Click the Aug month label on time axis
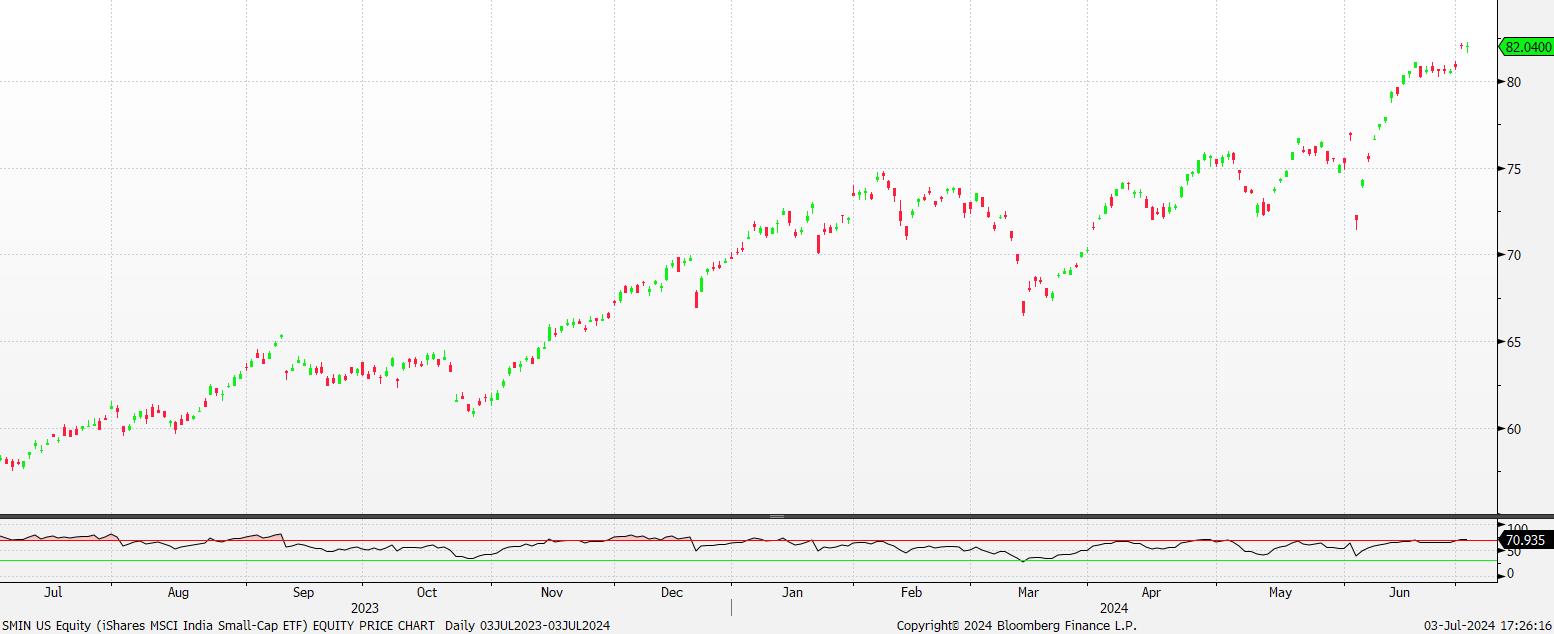Screen dimensions: 1554x634 tap(178, 592)
